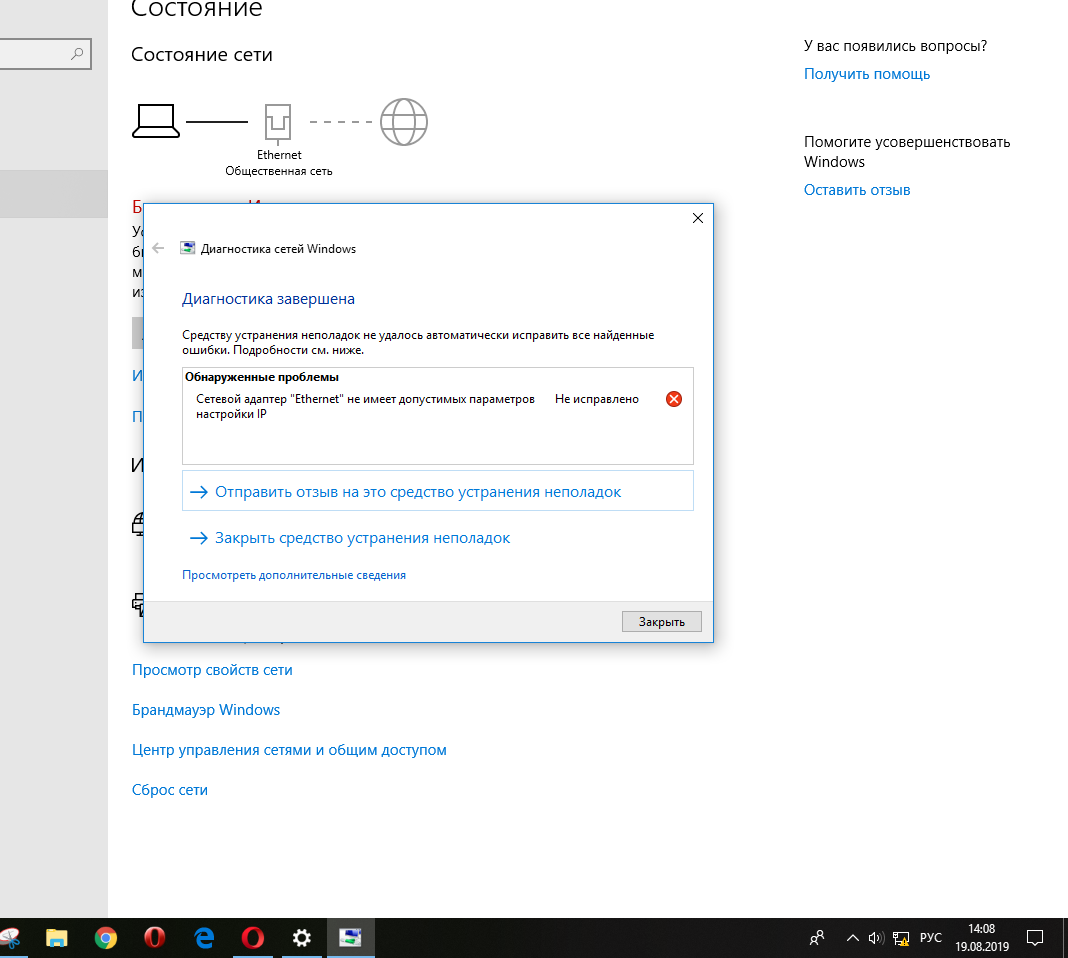Launch Google Chrome from the taskbar
The width and height of the screenshot is (1068, 958).
[x=105, y=938]
